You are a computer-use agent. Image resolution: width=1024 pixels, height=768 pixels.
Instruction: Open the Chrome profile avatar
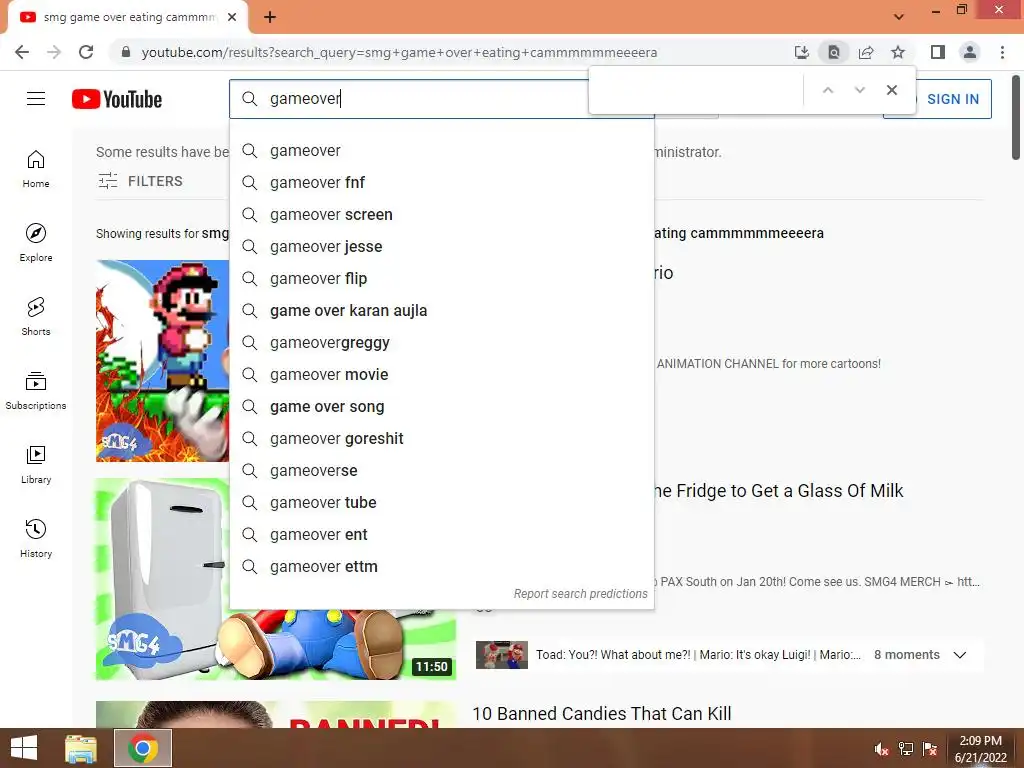pyautogui.click(x=970, y=52)
